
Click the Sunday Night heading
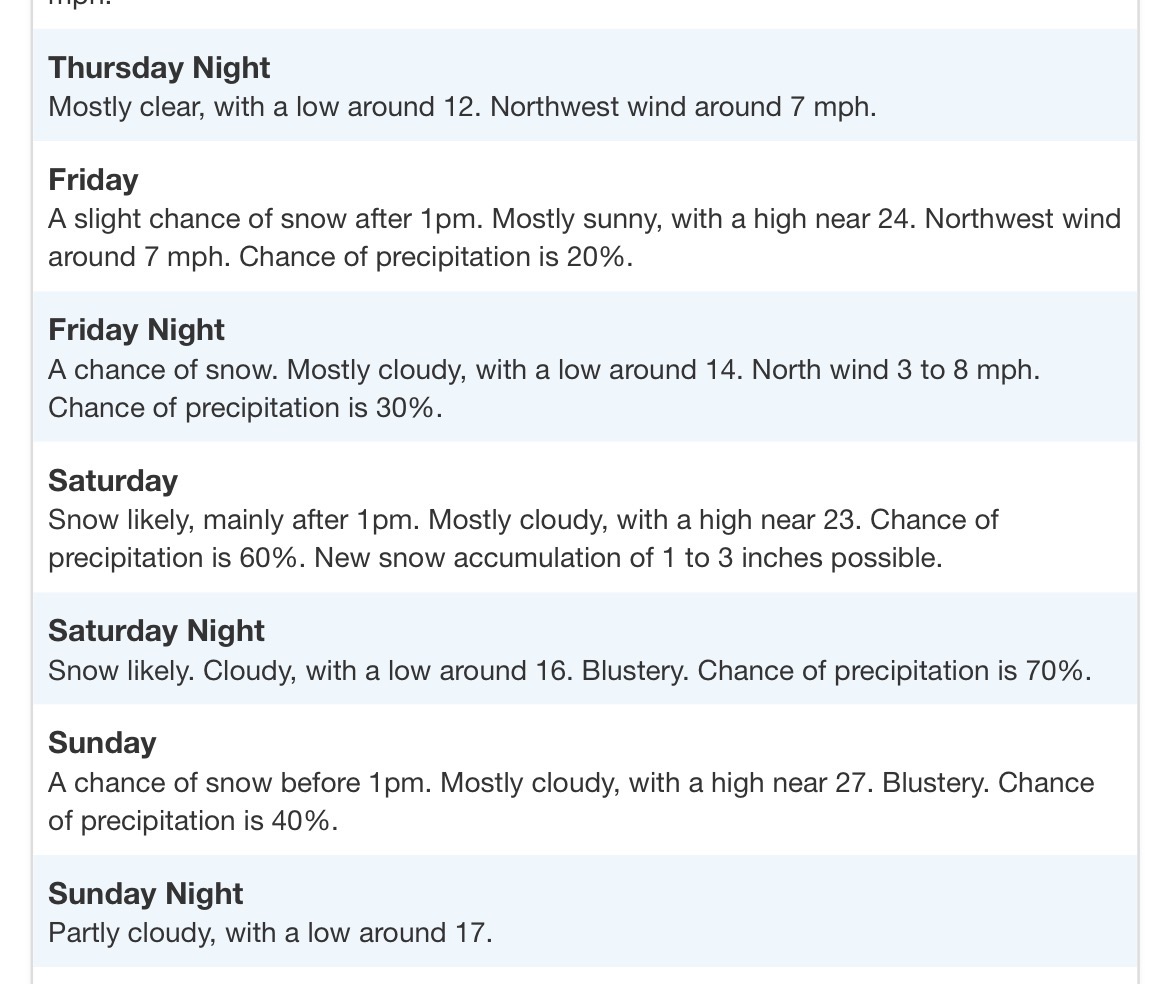click(x=146, y=894)
